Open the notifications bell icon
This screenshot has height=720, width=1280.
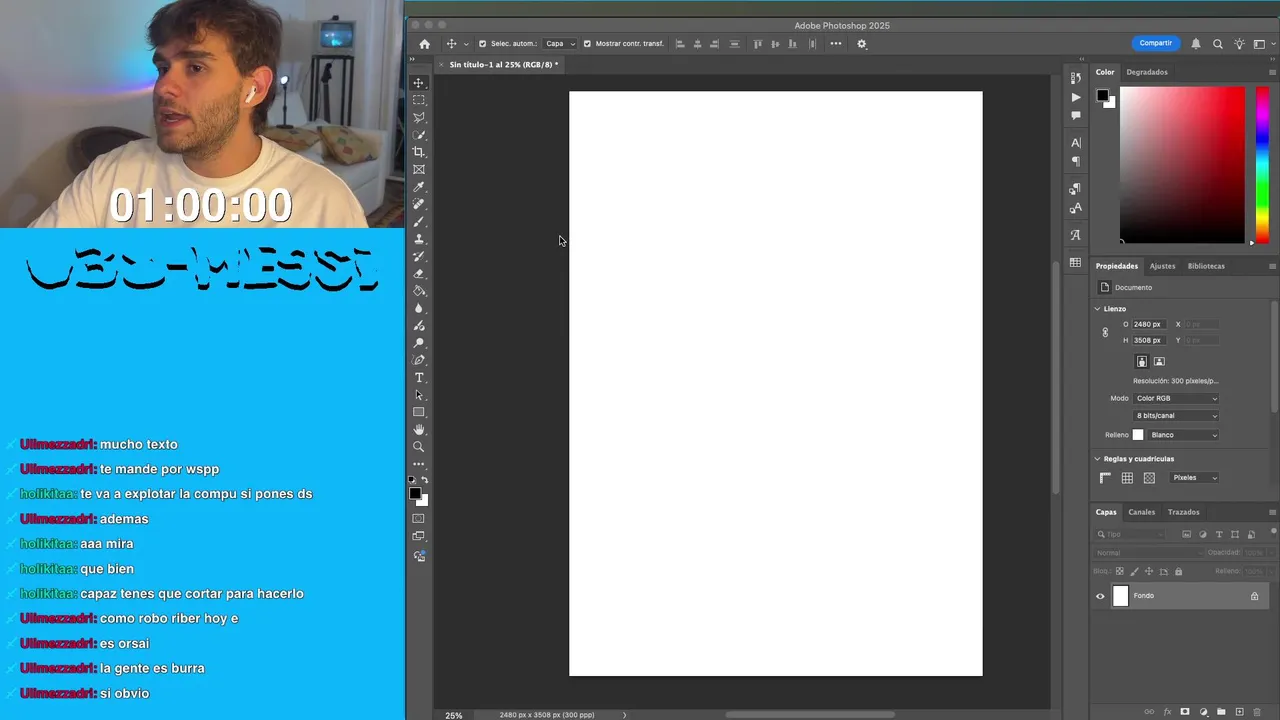point(1196,44)
